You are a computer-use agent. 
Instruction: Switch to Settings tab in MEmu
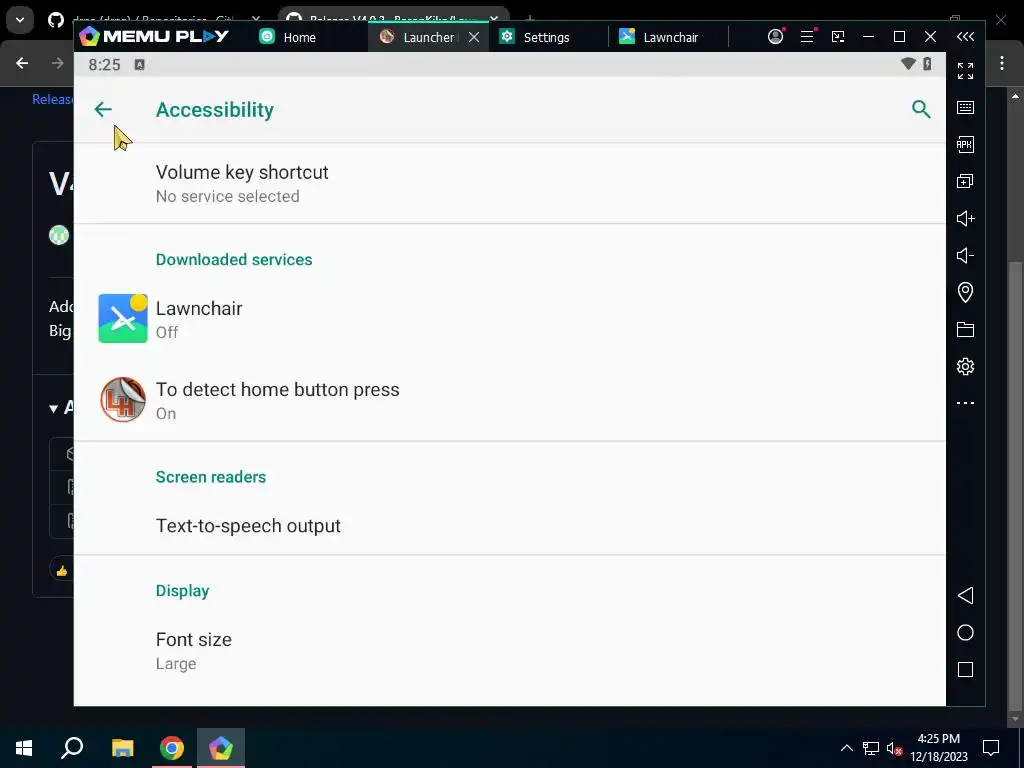click(536, 37)
